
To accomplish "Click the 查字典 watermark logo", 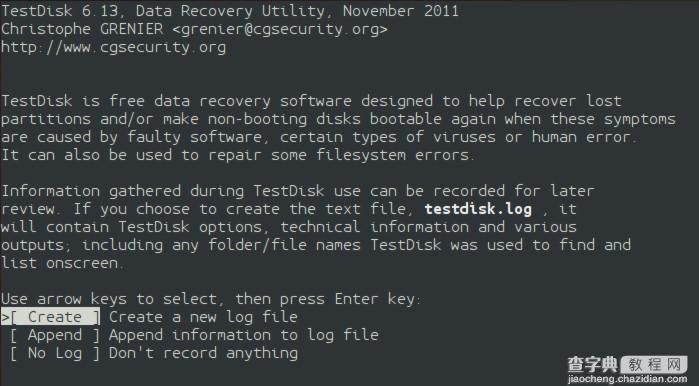I will (x=592, y=365).
